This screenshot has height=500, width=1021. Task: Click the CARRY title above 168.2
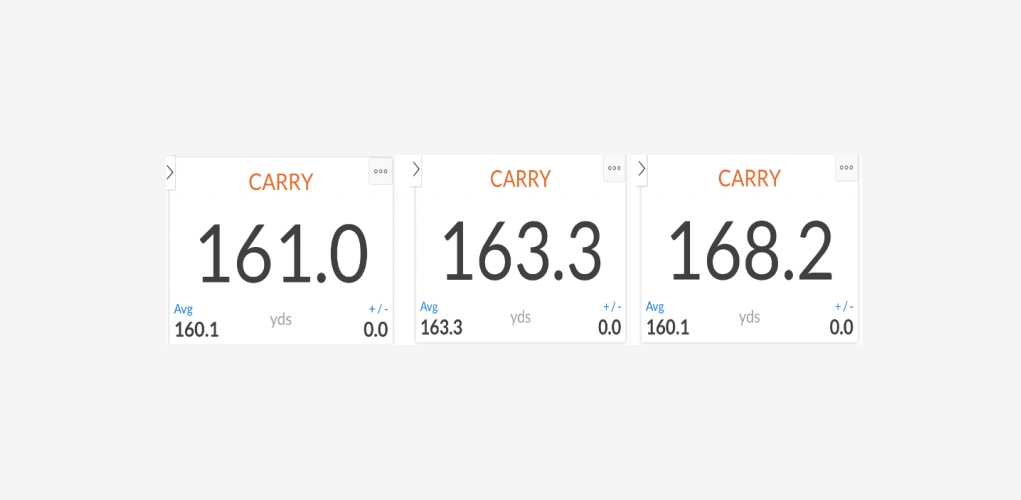749,179
